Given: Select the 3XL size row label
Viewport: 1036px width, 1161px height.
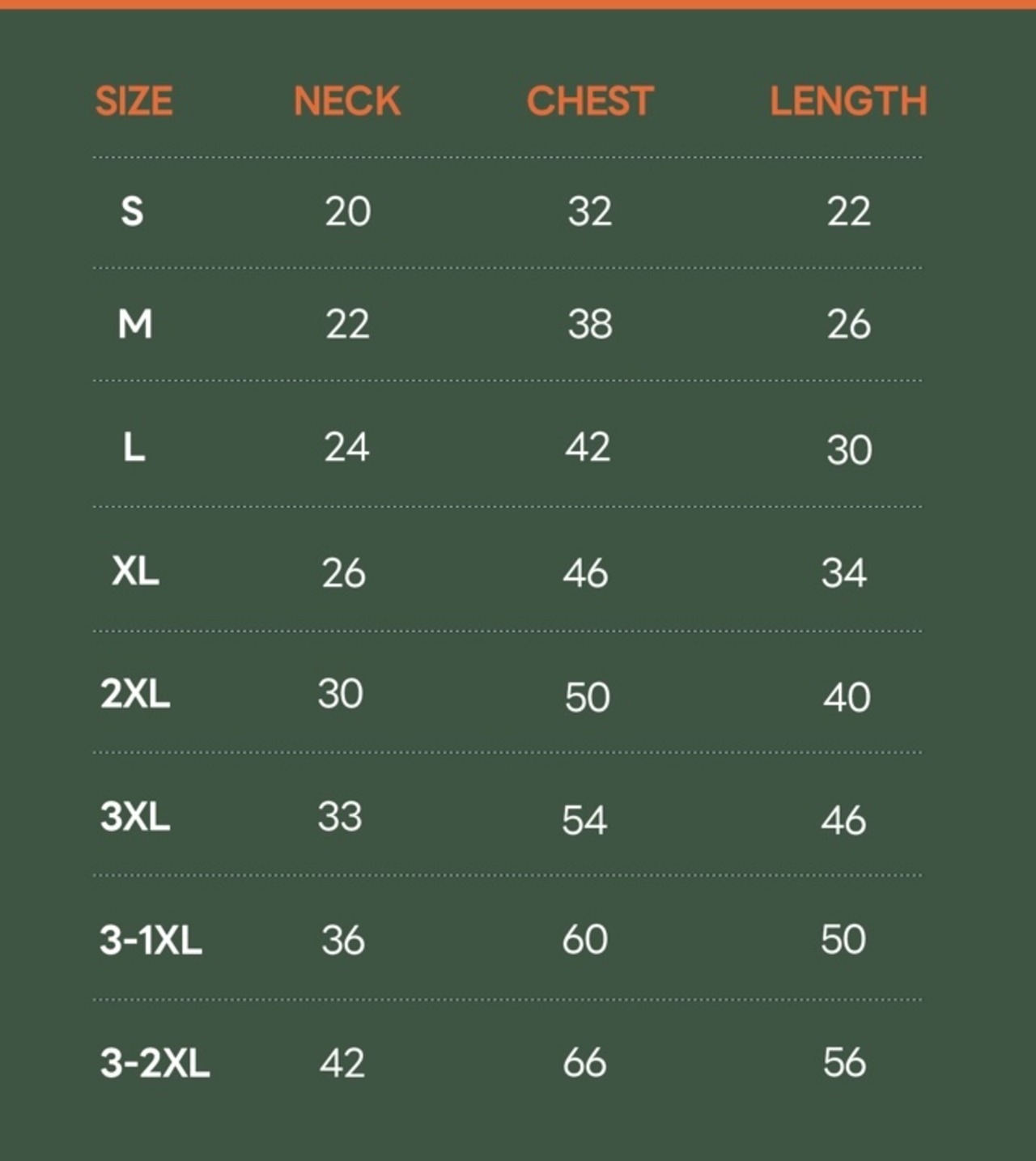Looking at the screenshot, I should click(135, 816).
